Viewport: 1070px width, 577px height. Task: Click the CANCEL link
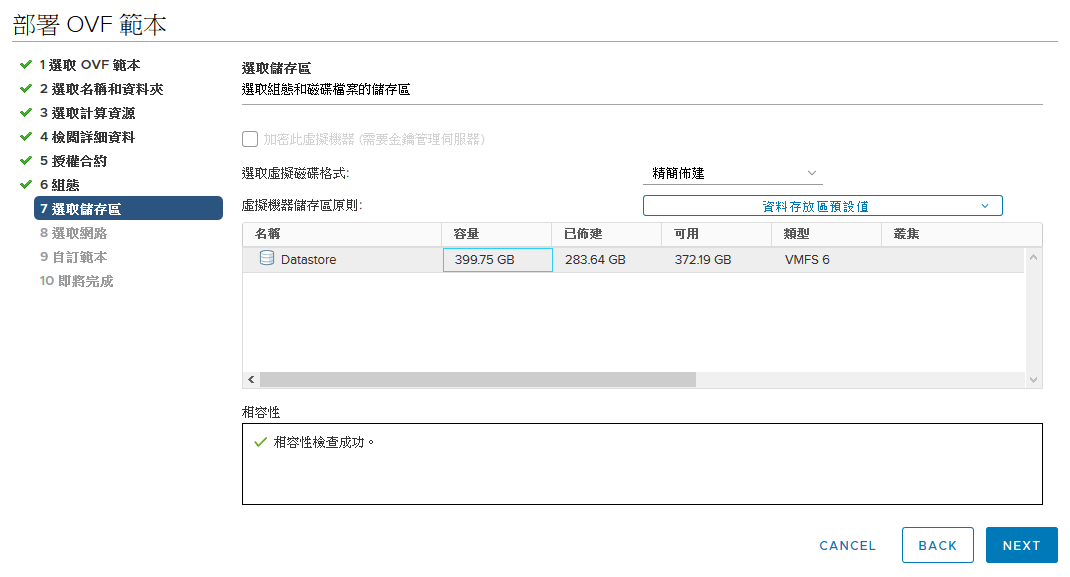(x=847, y=546)
